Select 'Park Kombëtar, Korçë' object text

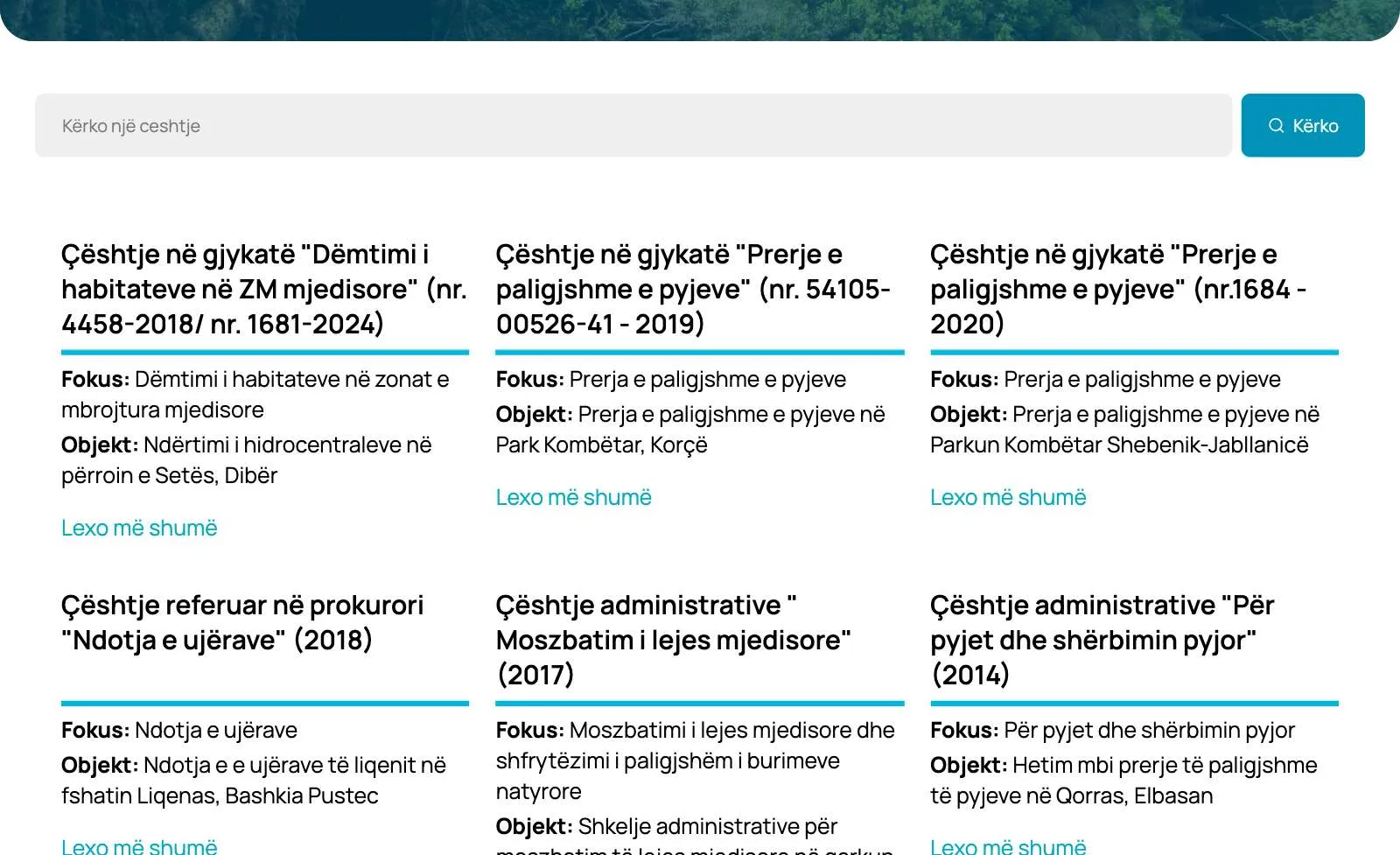pos(601,445)
